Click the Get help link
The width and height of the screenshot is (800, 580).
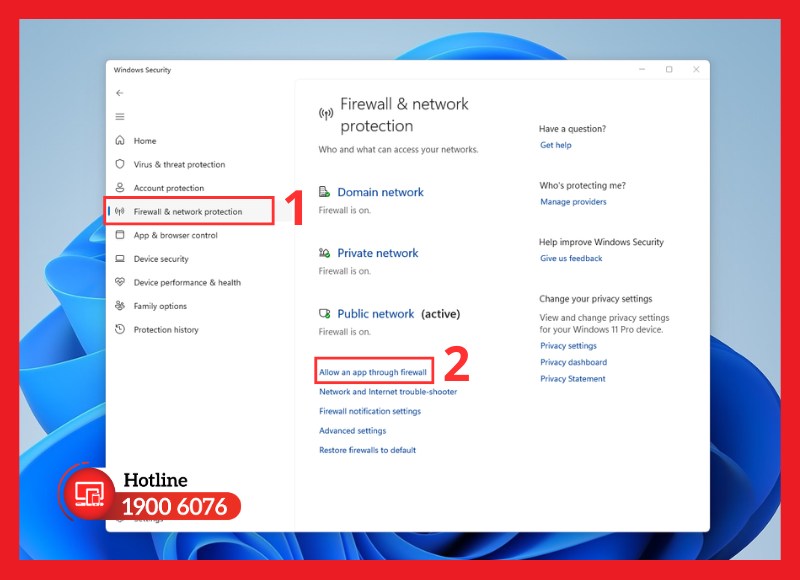click(556, 145)
